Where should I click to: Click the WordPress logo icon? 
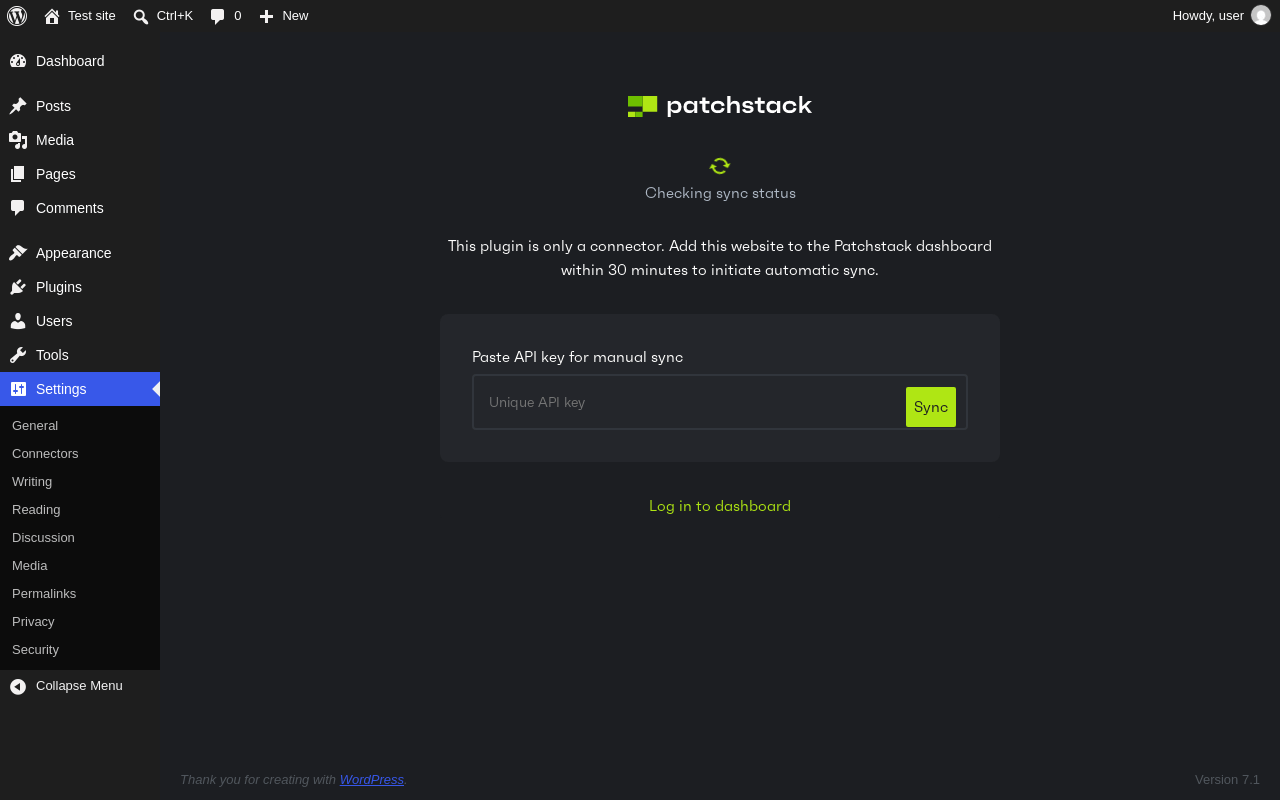pyautogui.click(x=17, y=15)
